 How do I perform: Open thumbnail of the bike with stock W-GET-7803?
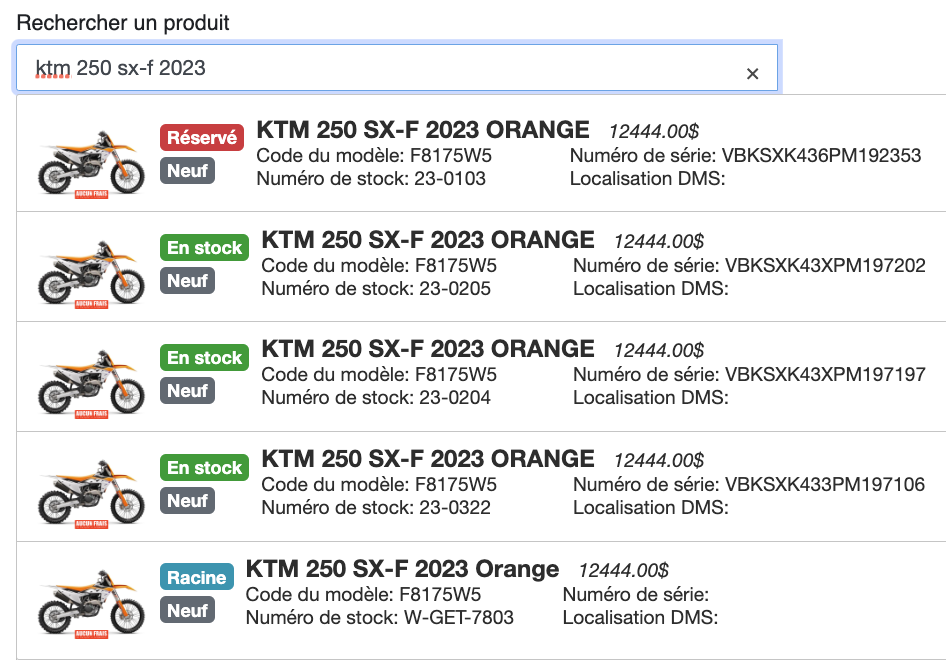91,603
